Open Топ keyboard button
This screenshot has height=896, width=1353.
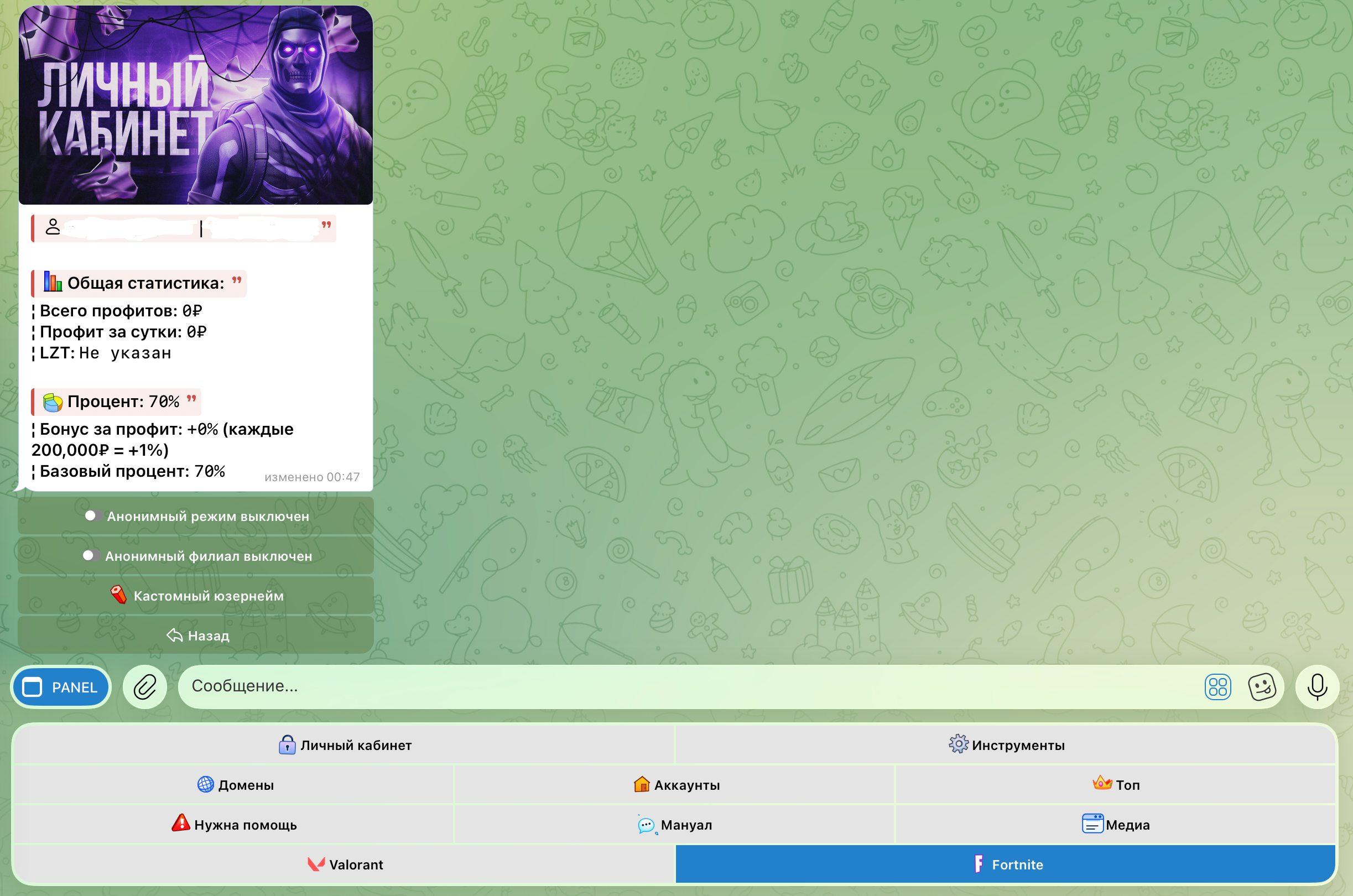[x=1115, y=785]
